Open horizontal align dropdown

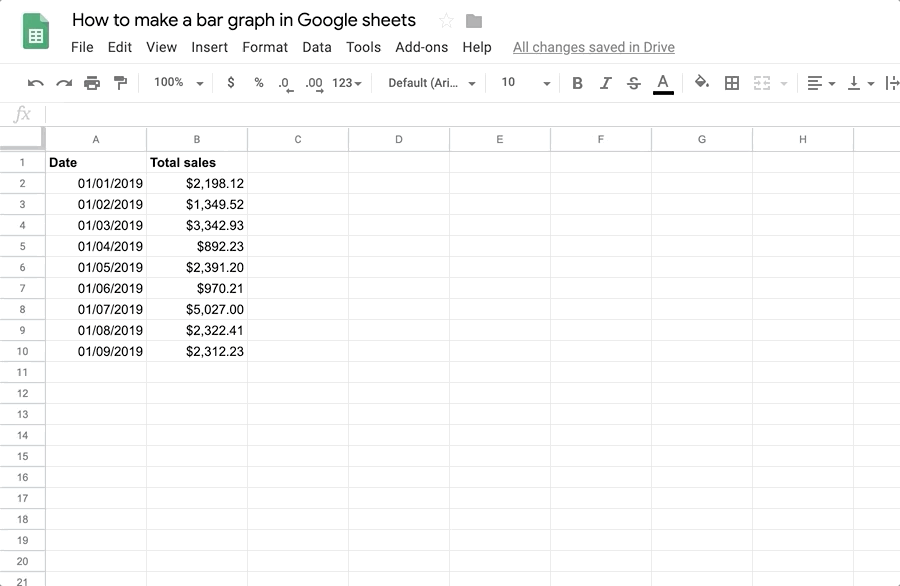(x=821, y=83)
